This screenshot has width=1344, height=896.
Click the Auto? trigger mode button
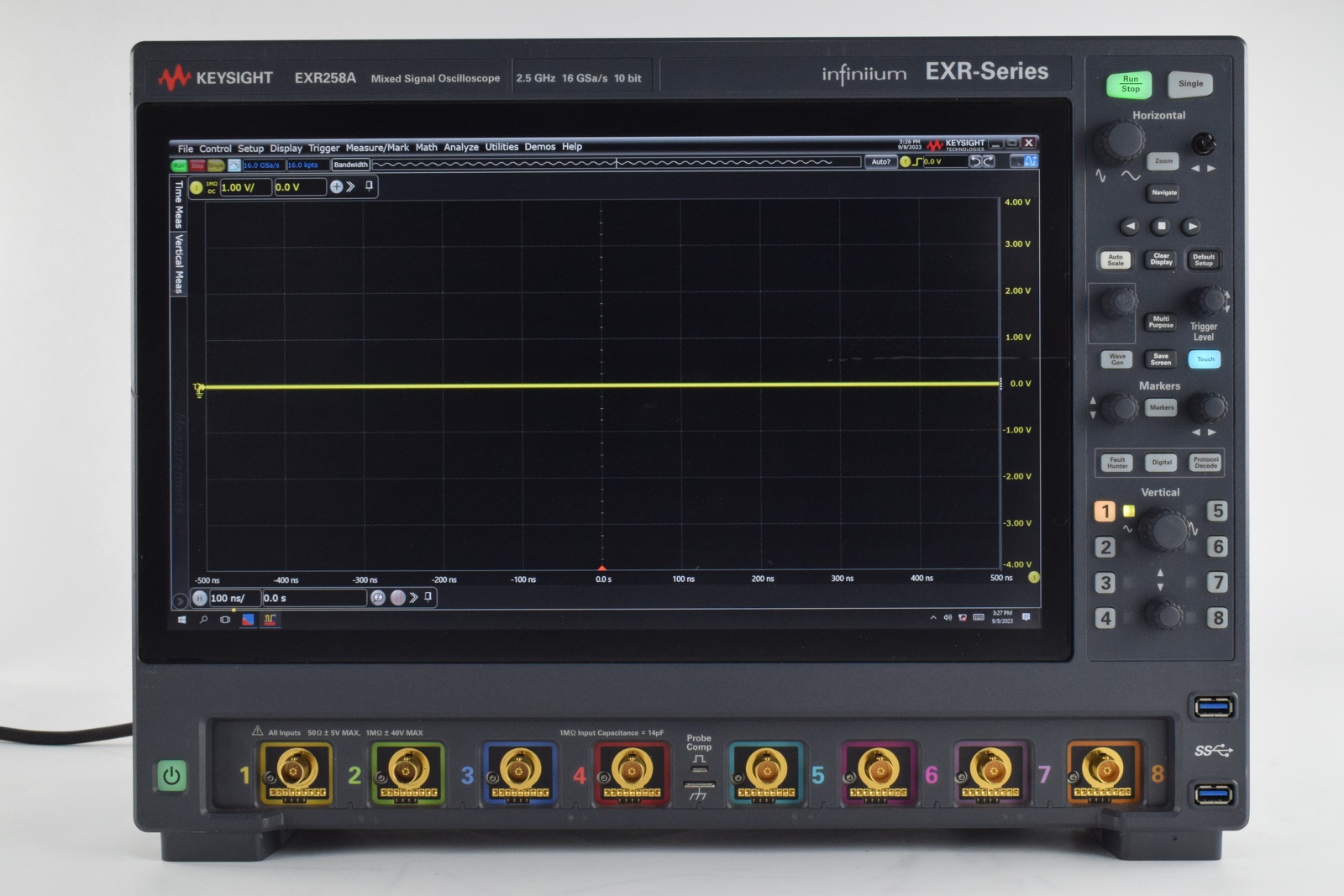(x=880, y=162)
